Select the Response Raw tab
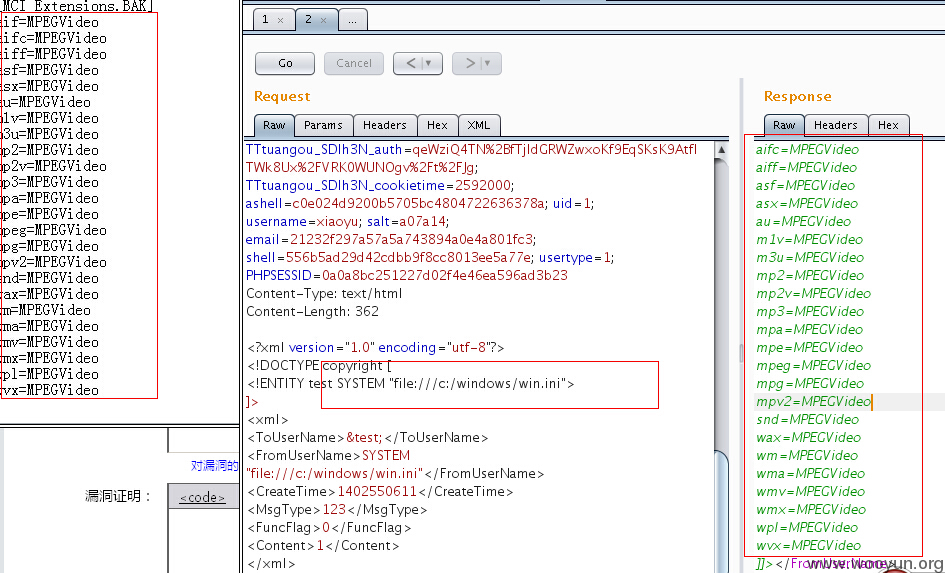Screen dimensions: 945x573 coord(784,125)
